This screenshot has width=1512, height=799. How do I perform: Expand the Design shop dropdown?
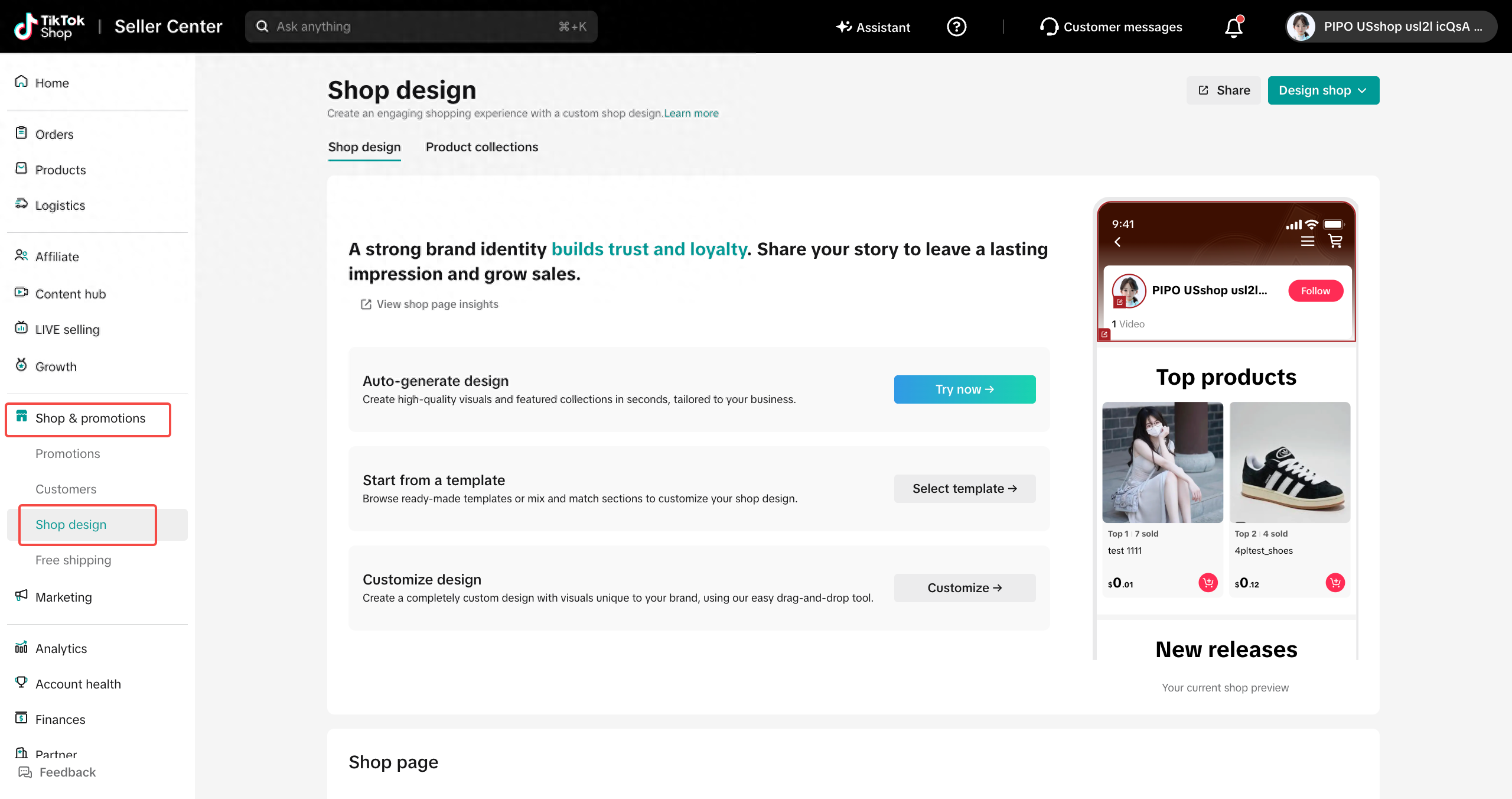[1323, 90]
